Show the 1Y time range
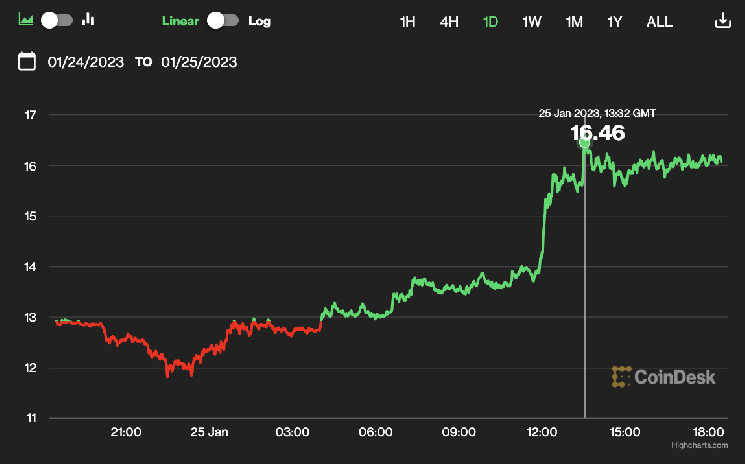This screenshot has width=745, height=464. [615, 21]
